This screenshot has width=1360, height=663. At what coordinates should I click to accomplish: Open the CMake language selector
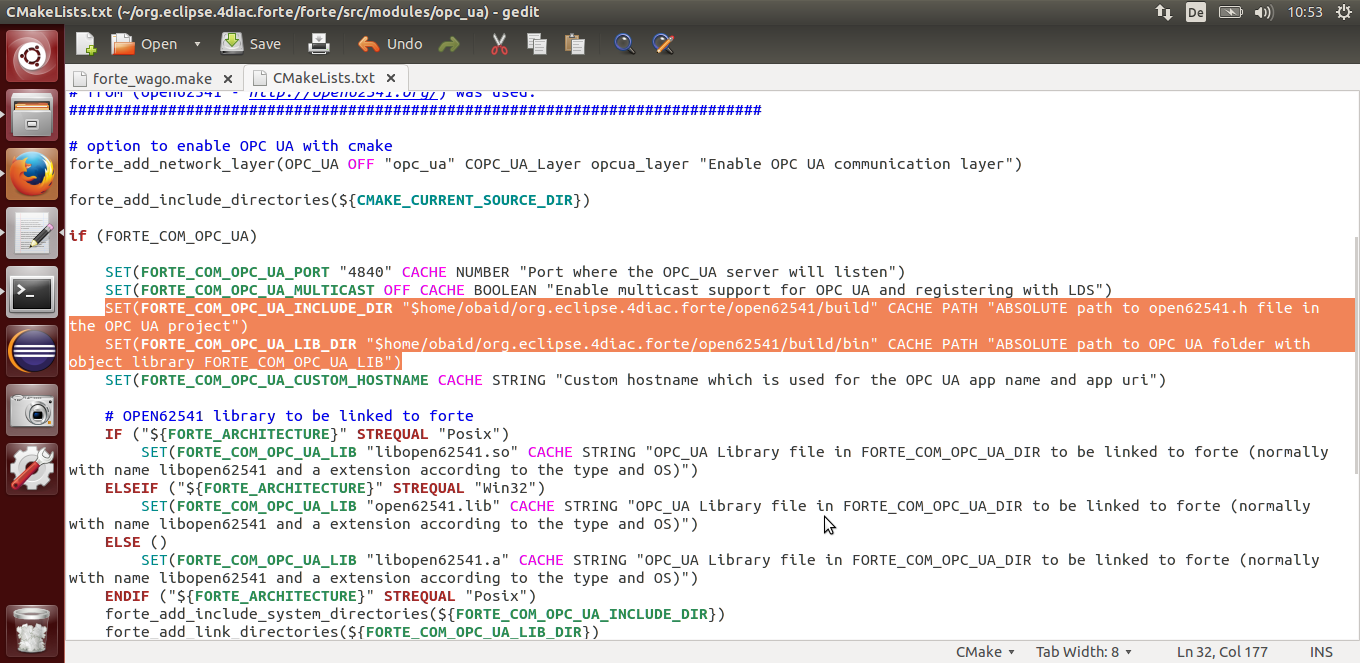coord(985,652)
